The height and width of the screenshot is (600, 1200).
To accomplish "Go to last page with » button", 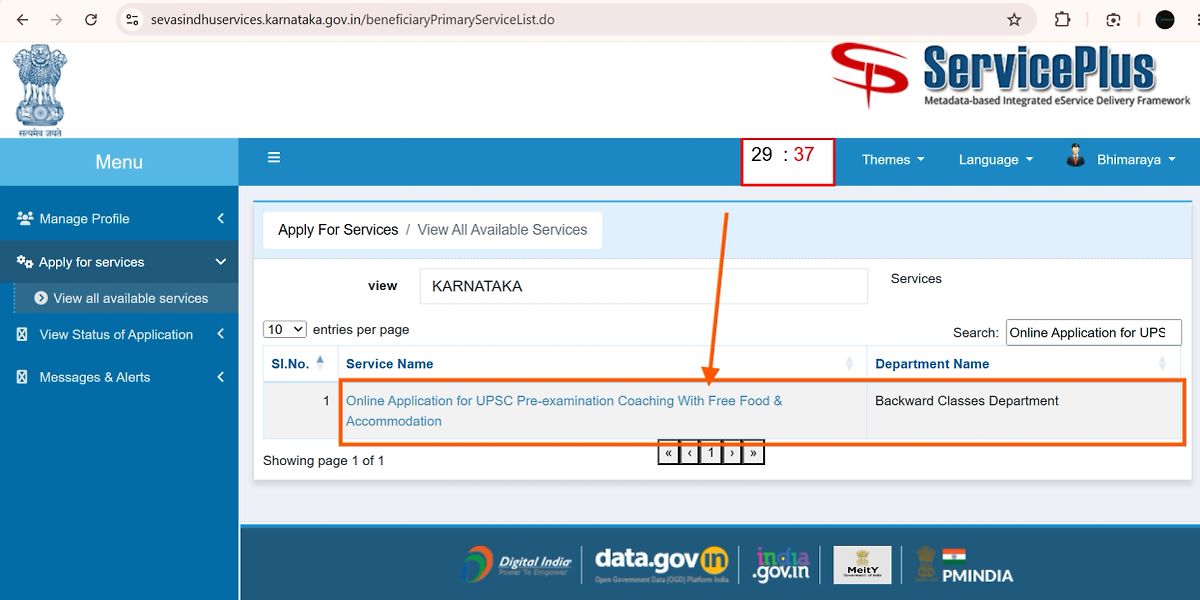I will (x=753, y=453).
